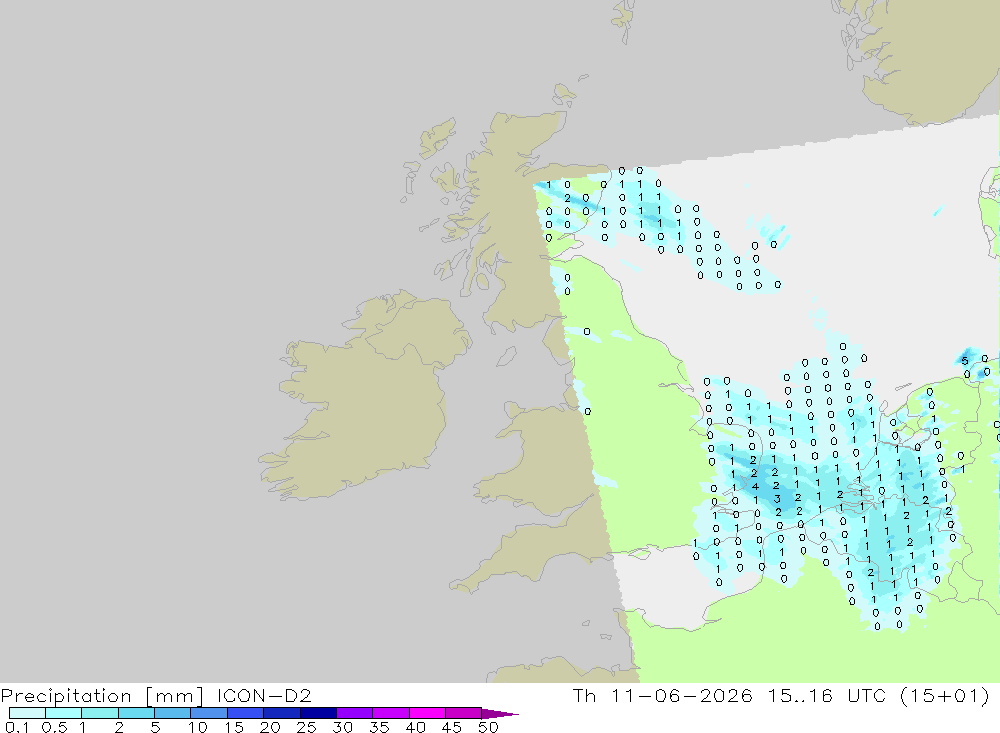Click the 0.1–0.5 mm palest cyan legend swatch

27,713
